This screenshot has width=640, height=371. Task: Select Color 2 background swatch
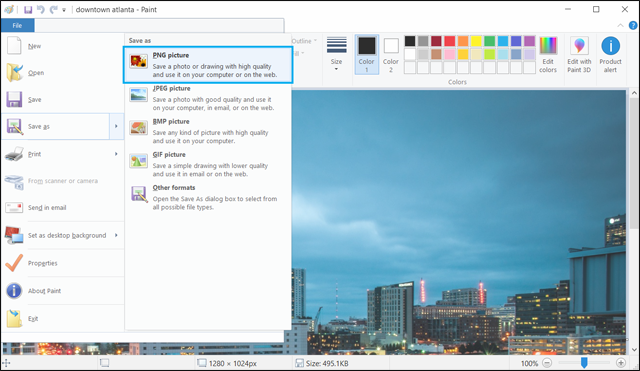(x=391, y=54)
